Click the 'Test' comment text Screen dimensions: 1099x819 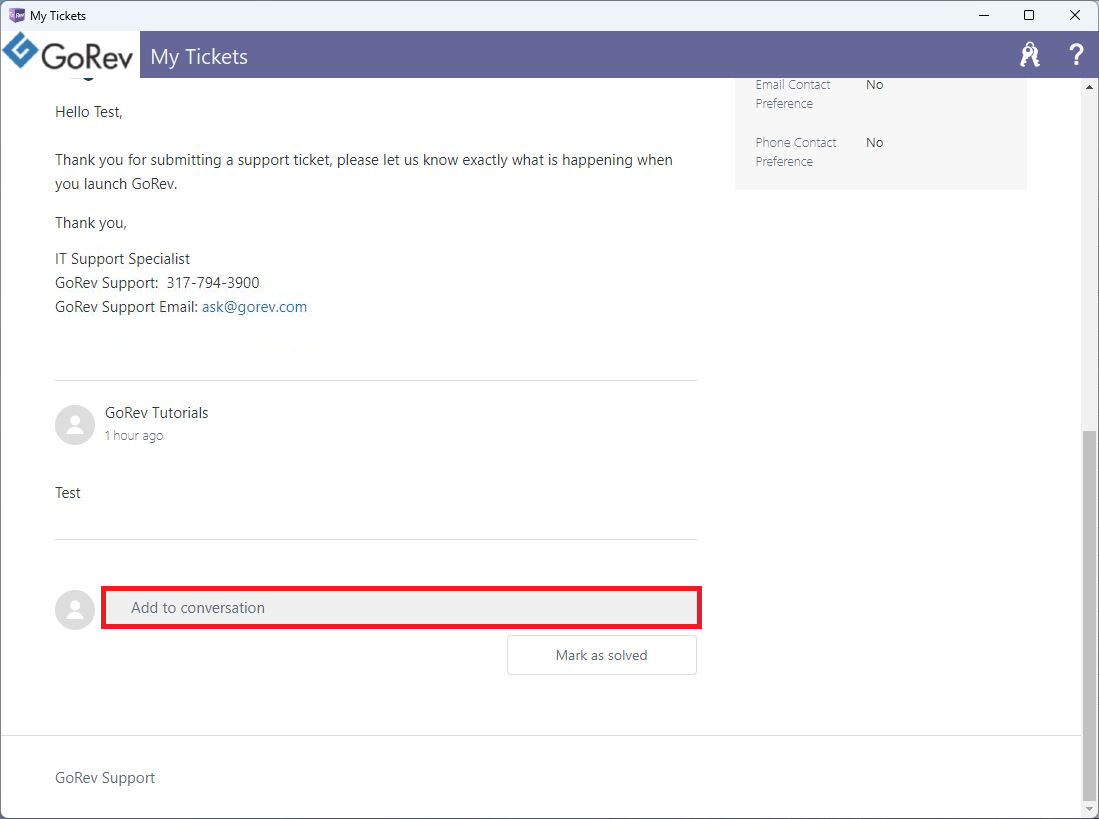pyautogui.click(x=68, y=493)
